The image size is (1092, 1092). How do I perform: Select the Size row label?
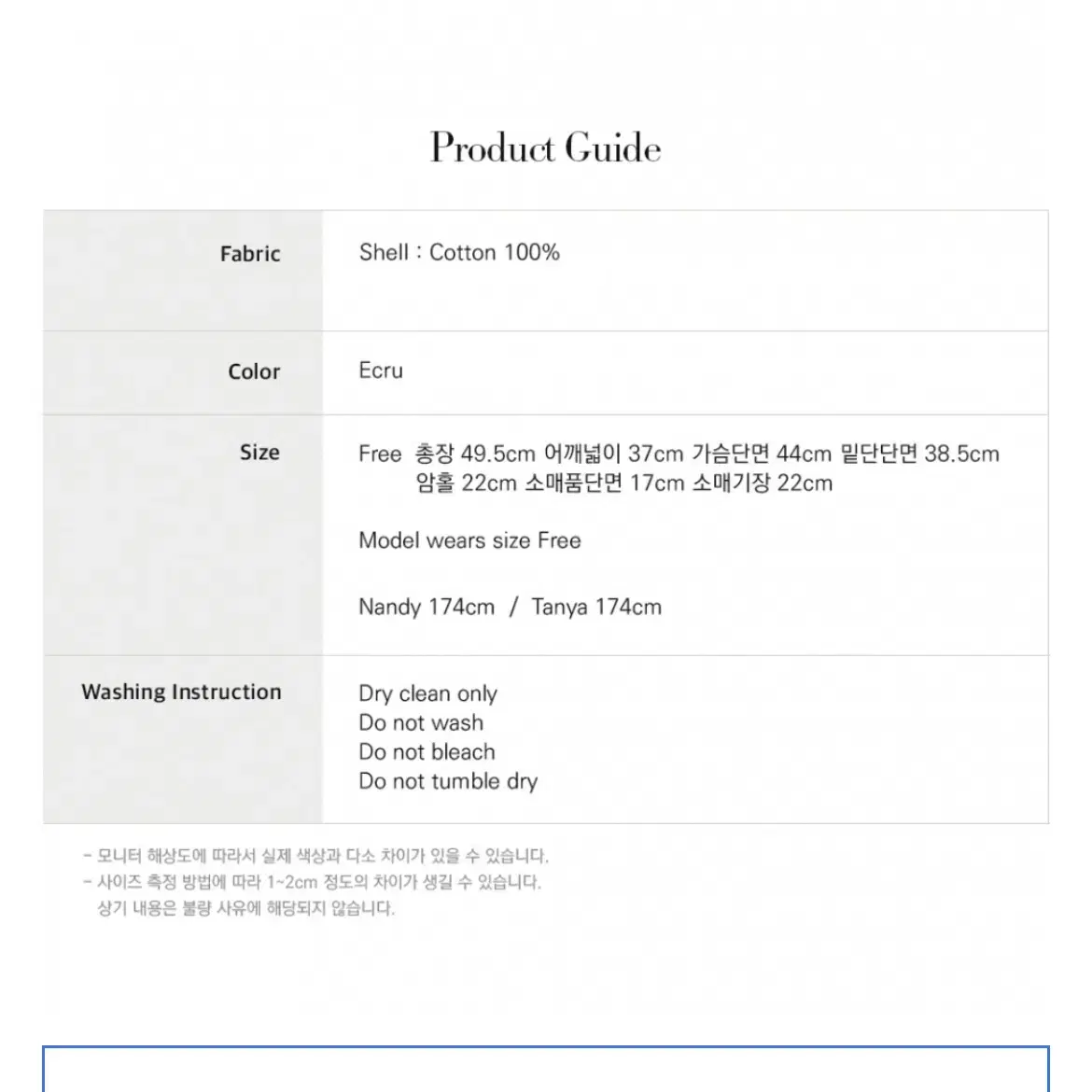pyautogui.click(x=259, y=452)
